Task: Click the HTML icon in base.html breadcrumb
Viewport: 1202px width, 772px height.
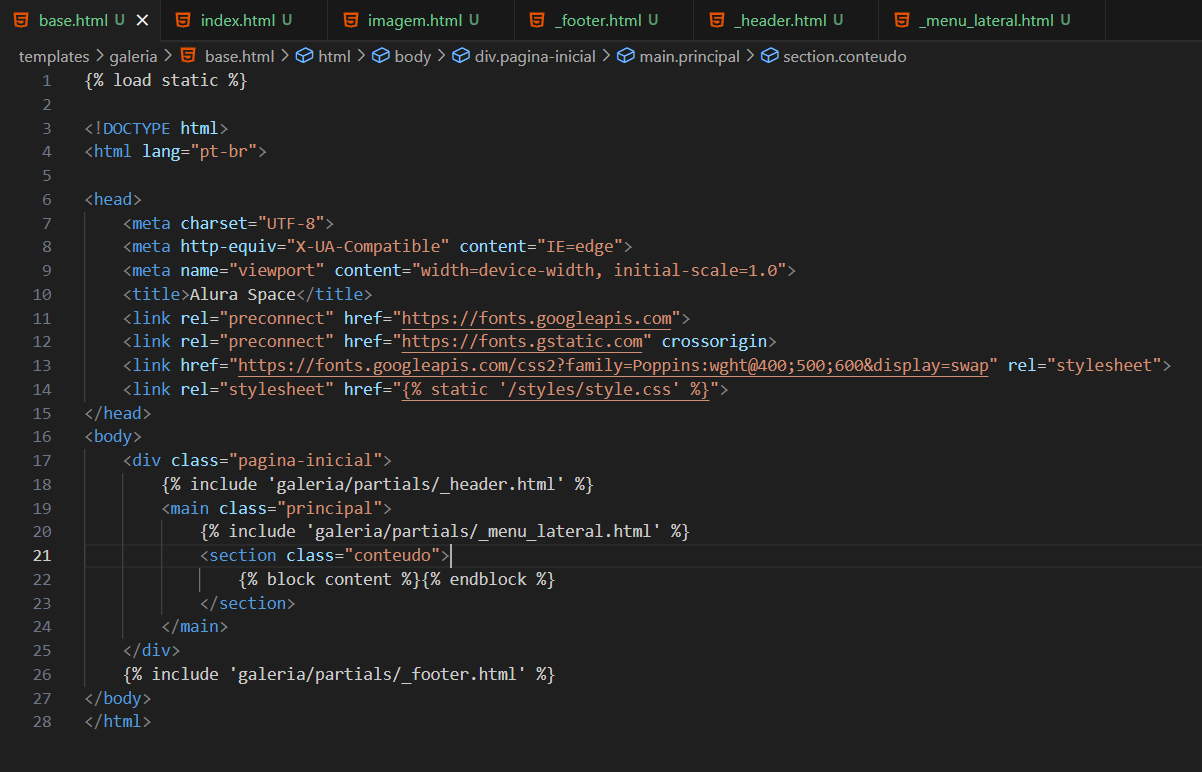Action: coord(186,57)
